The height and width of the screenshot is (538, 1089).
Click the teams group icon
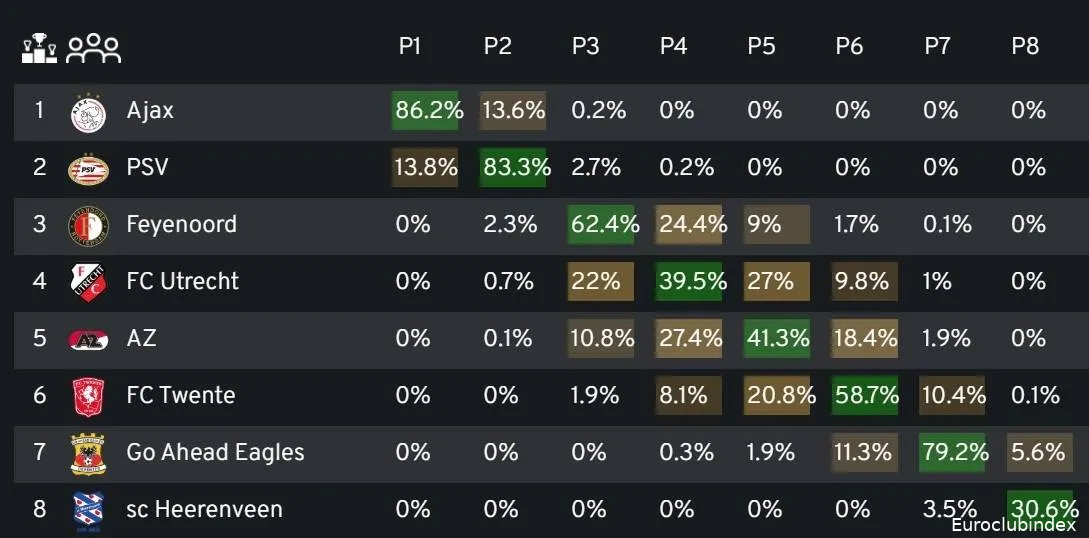tap(93, 49)
